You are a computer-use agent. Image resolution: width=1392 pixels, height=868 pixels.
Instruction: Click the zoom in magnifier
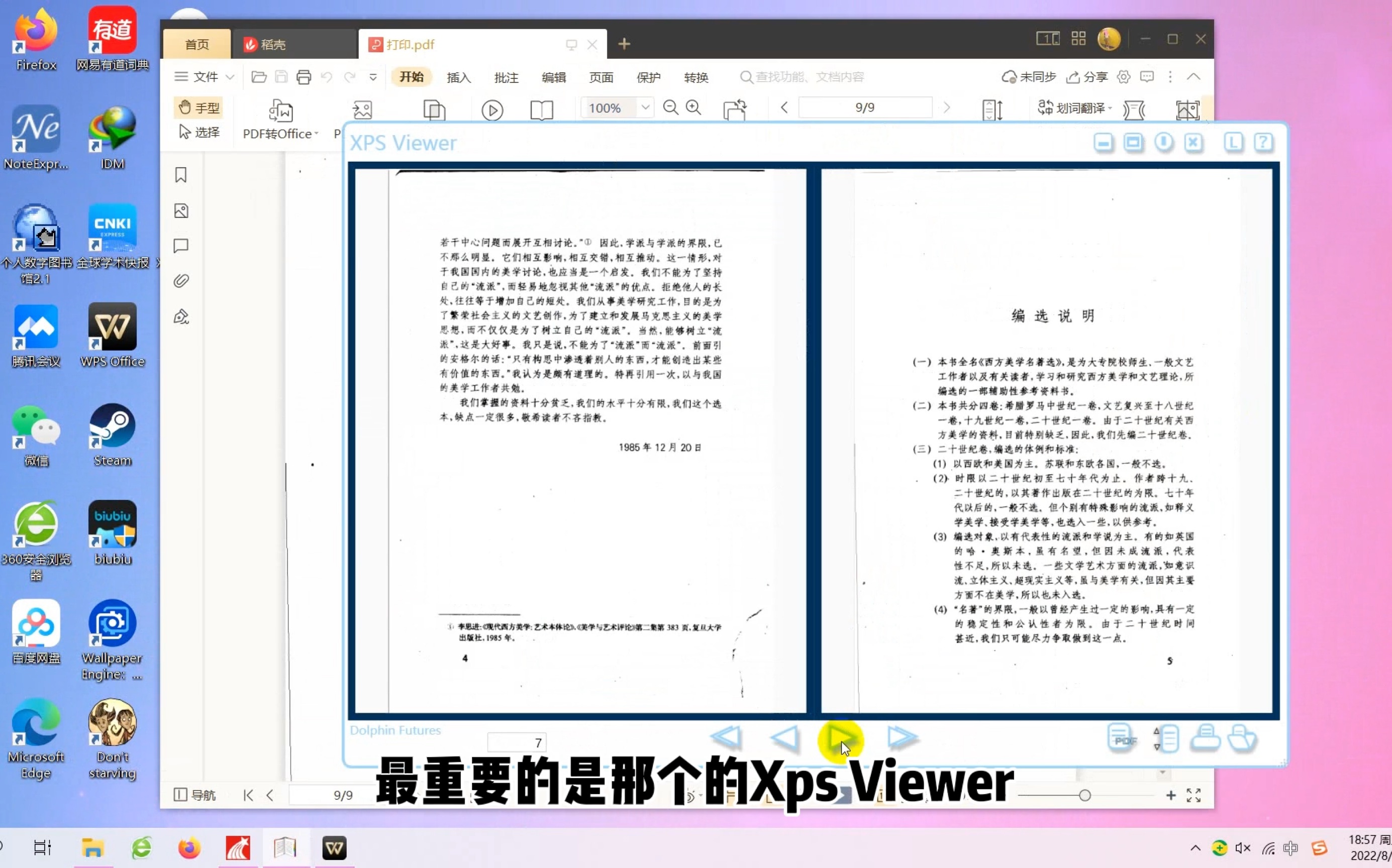click(693, 107)
